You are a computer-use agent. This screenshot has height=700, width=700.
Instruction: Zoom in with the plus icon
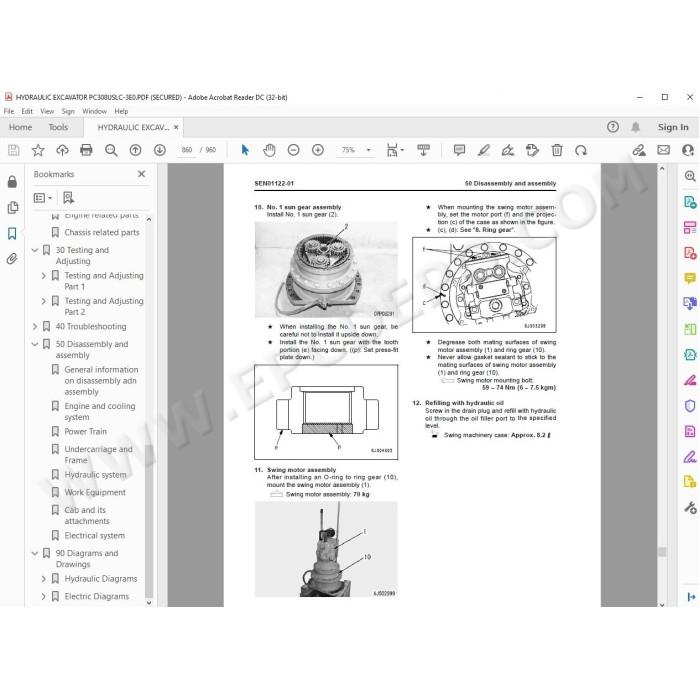point(318,150)
